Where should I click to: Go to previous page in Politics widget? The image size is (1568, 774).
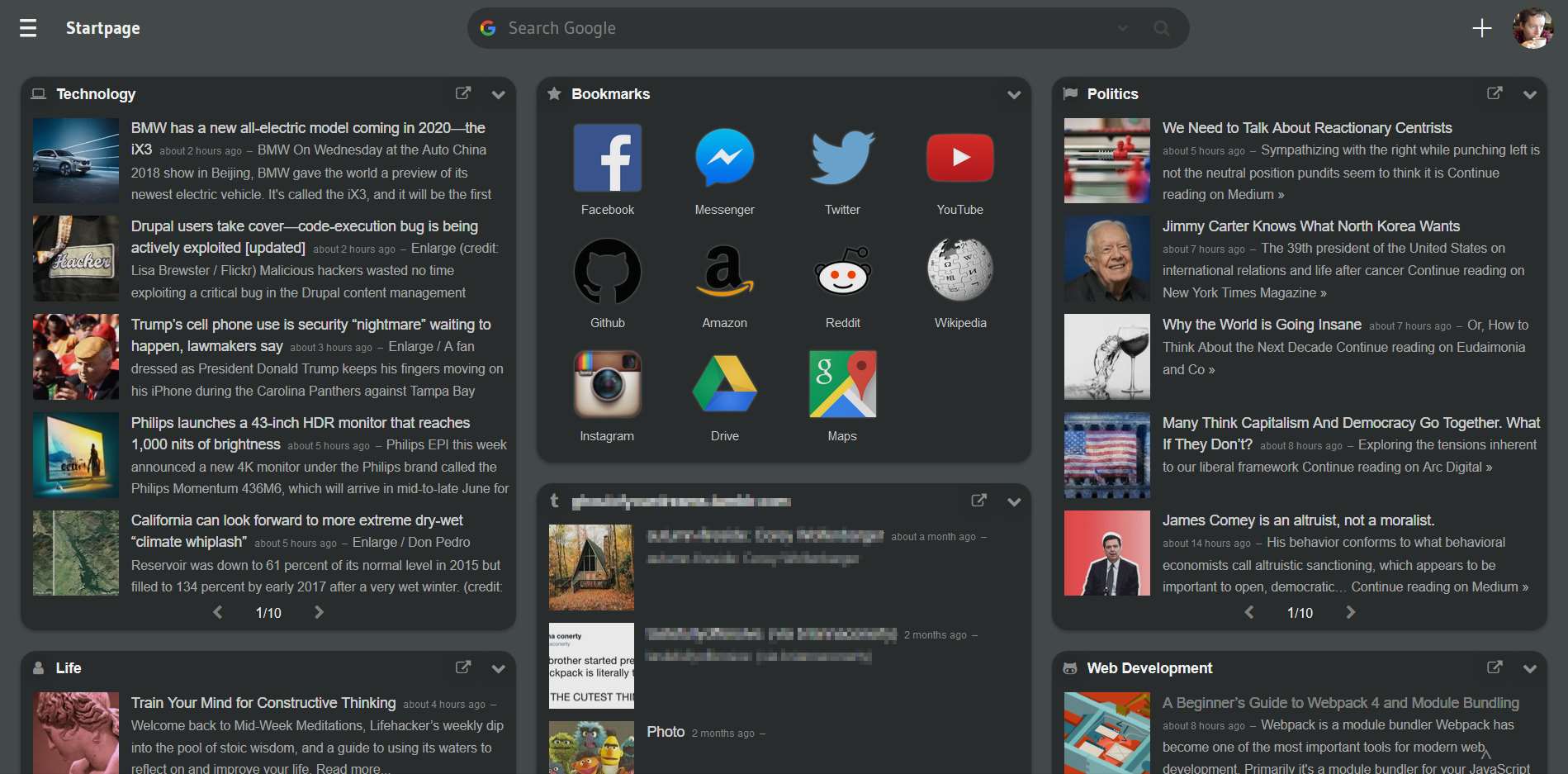coord(1249,612)
